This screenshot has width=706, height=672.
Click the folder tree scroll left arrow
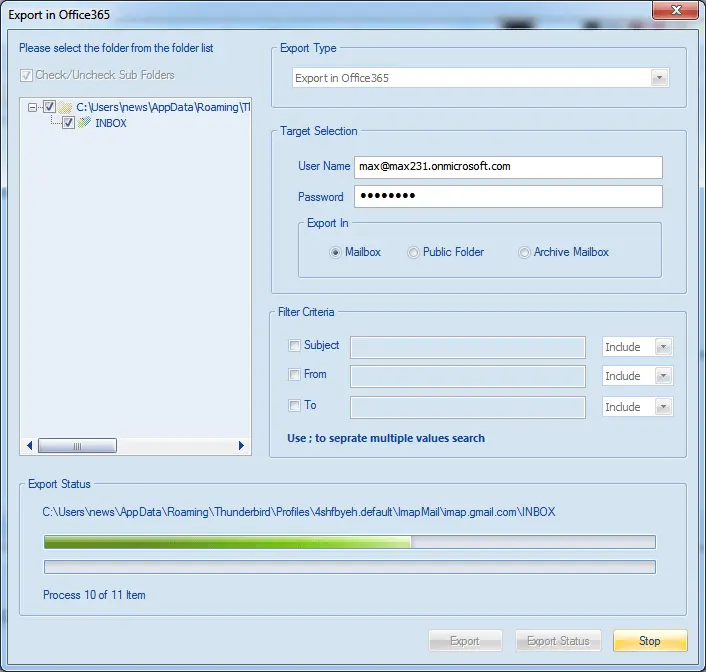click(x=29, y=446)
